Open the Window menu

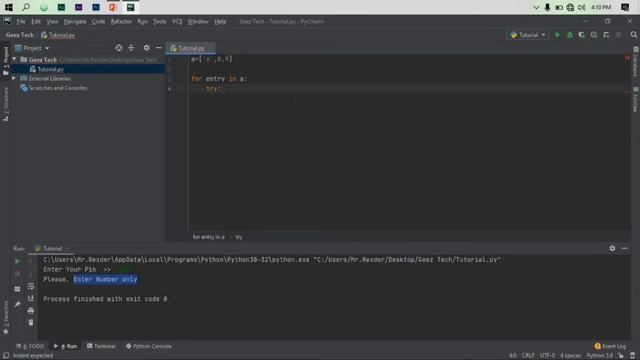pyautogui.click(x=198, y=22)
